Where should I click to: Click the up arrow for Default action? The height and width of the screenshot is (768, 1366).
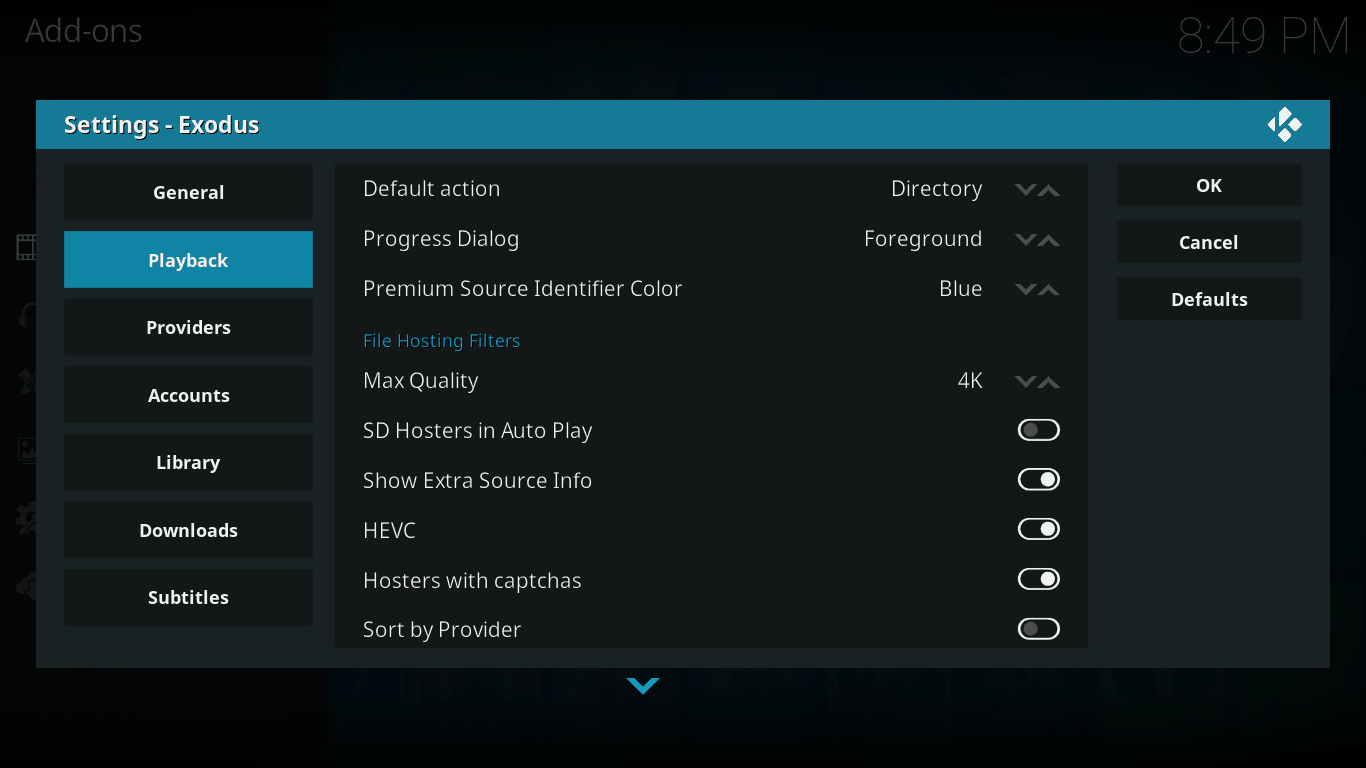1049,190
